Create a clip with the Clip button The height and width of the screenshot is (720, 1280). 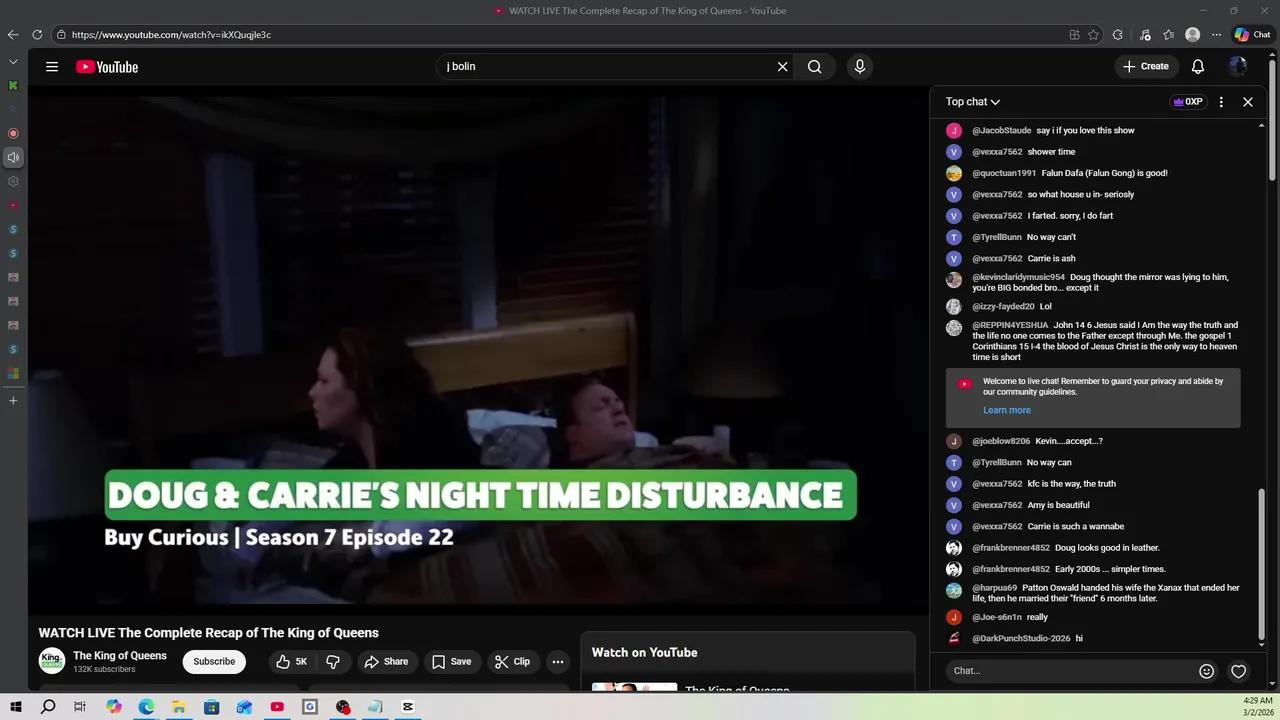pyautogui.click(x=512, y=661)
